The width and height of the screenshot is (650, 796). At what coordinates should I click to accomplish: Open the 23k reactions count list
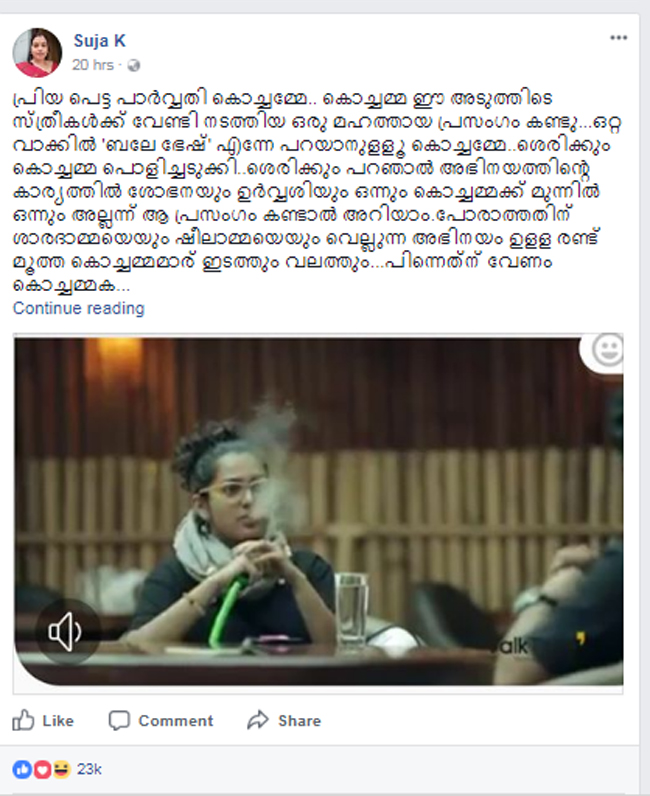pos(89,770)
